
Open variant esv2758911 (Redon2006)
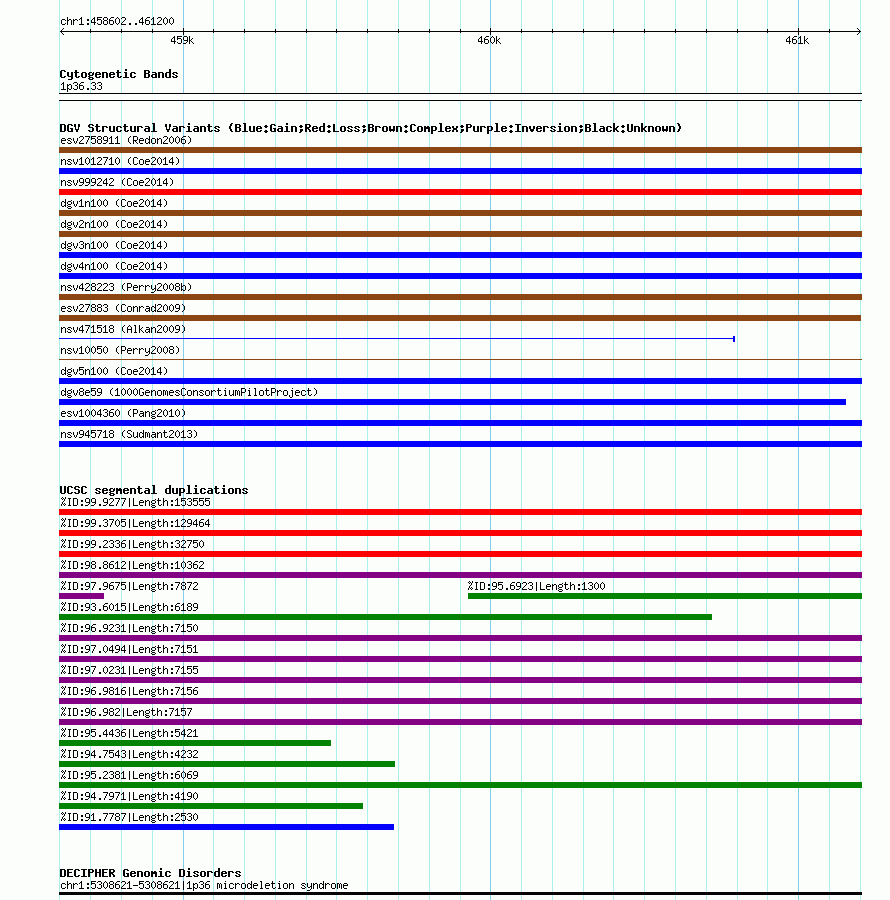126,141
